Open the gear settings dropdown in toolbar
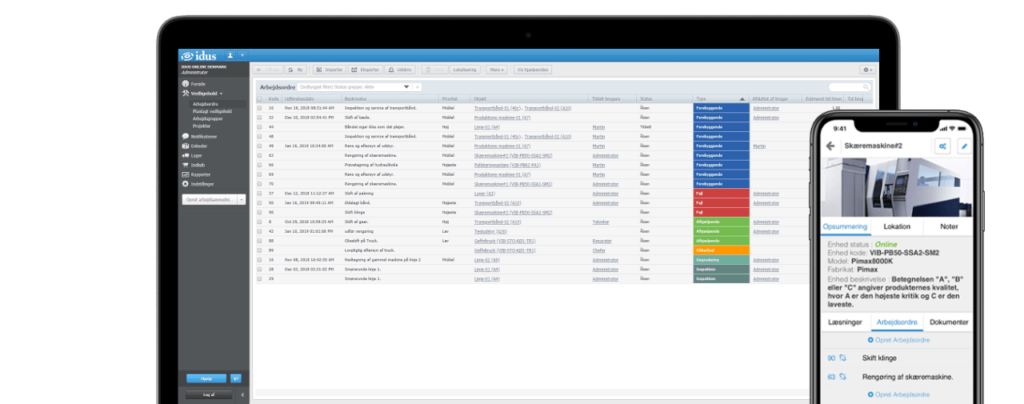1024x404 pixels. click(x=867, y=69)
